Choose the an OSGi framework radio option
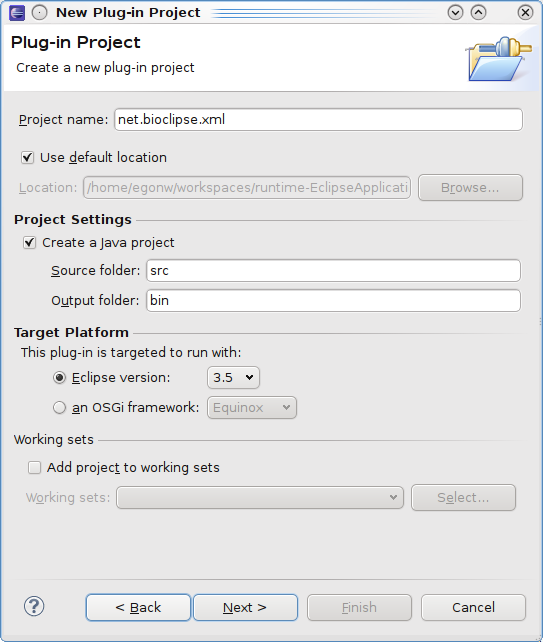 (x=59, y=407)
